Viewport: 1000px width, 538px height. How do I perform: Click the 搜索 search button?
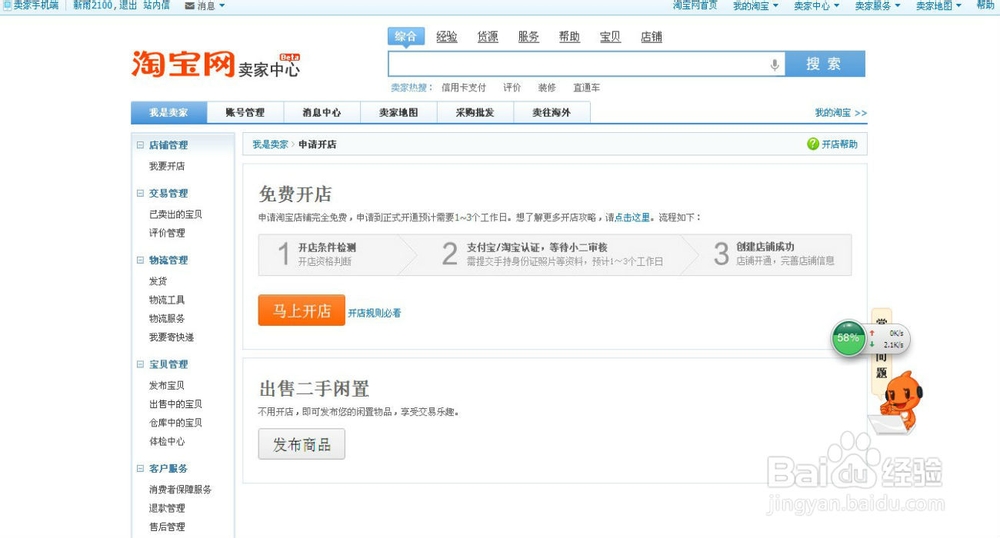(825, 64)
